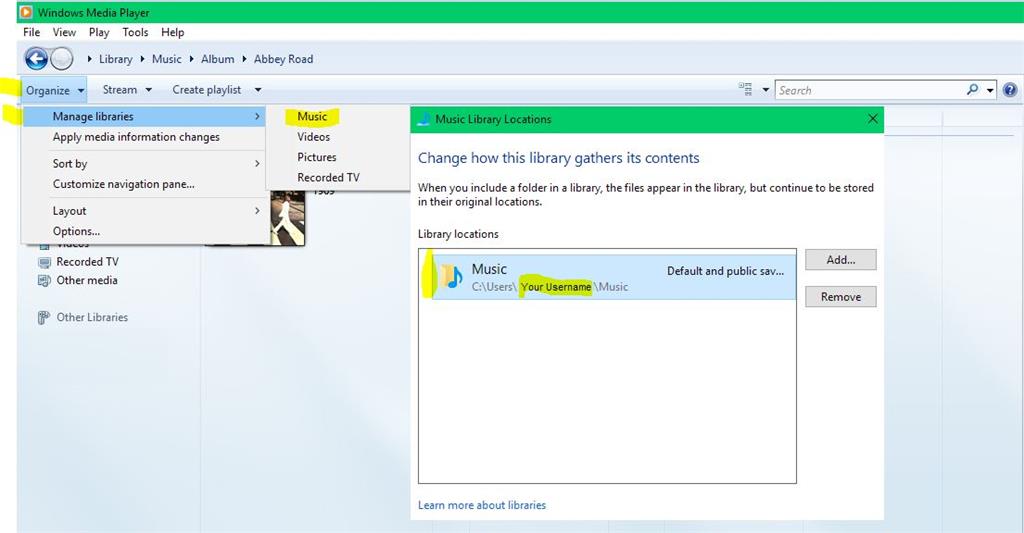Open the search options dropdown arrow
This screenshot has width=1024, height=533.
pos(991,90)
